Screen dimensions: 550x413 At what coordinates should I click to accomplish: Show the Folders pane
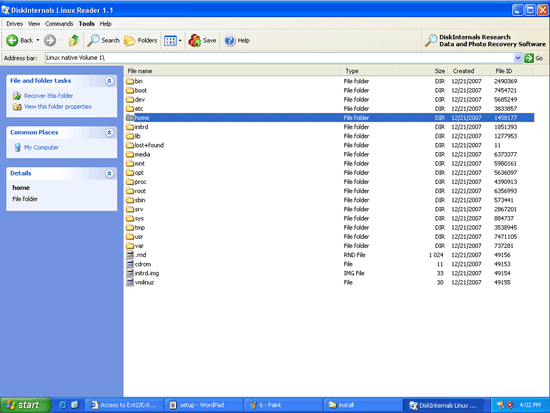[x=140, y=40]
